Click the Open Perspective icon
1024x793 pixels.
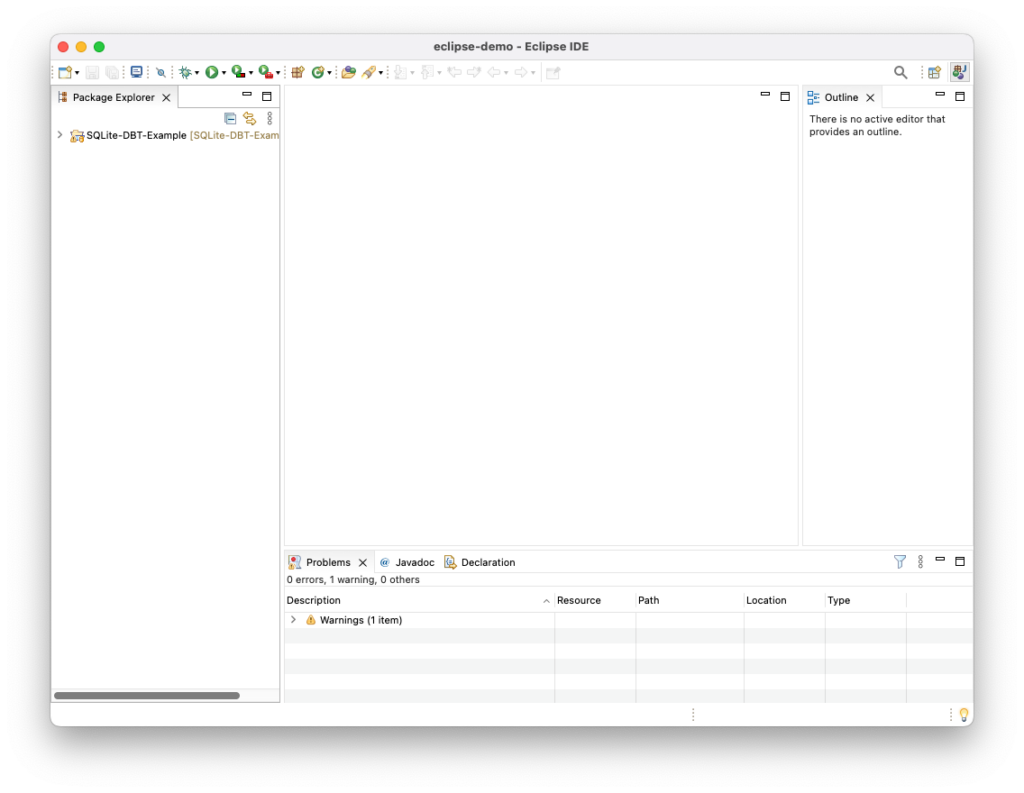point(934,72)
